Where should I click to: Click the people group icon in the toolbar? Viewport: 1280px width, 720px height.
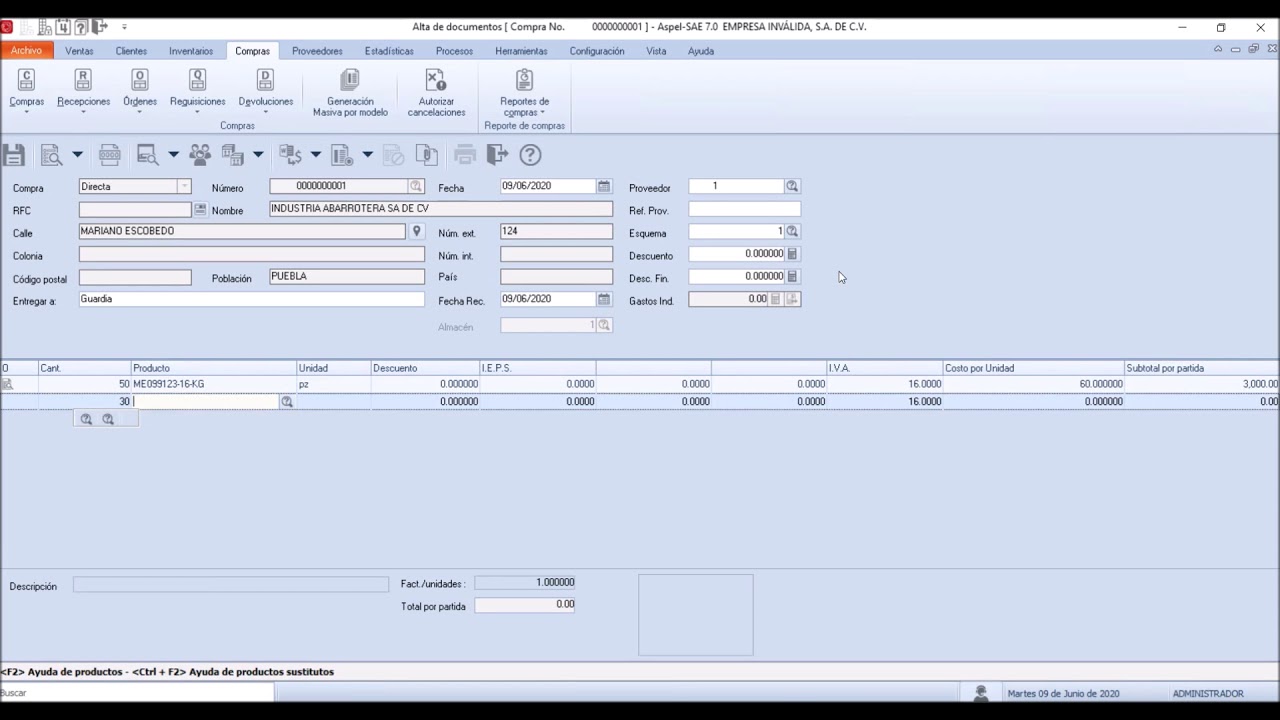[200, 155]
